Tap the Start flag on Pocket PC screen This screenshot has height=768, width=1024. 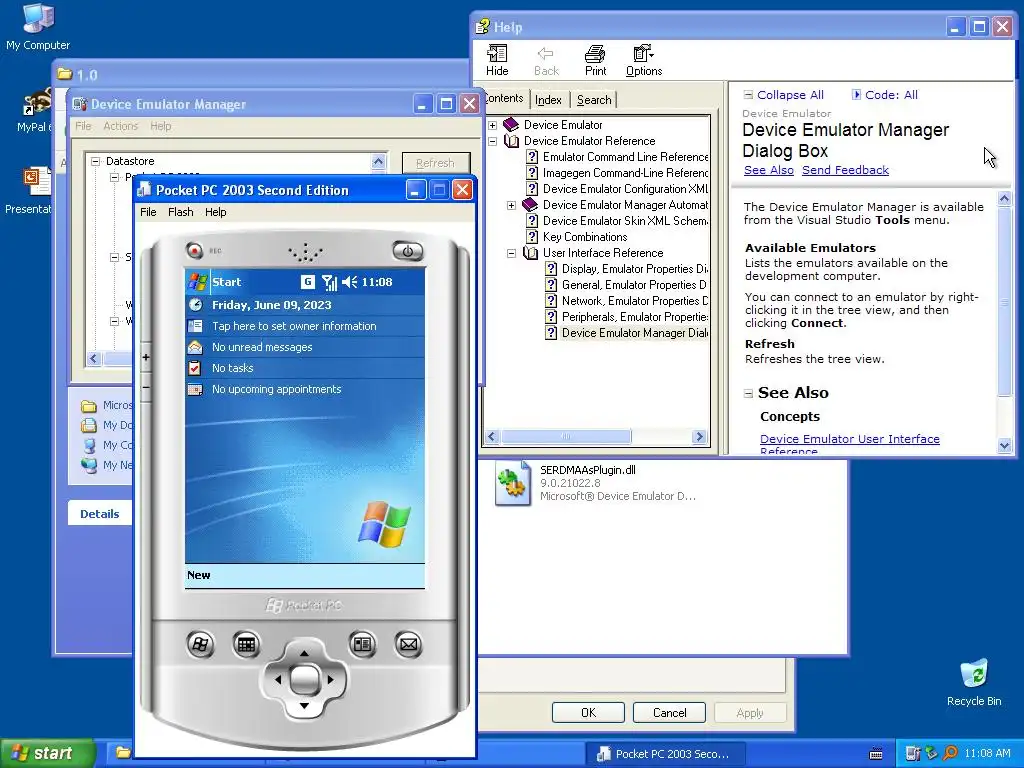coord(197,282)
